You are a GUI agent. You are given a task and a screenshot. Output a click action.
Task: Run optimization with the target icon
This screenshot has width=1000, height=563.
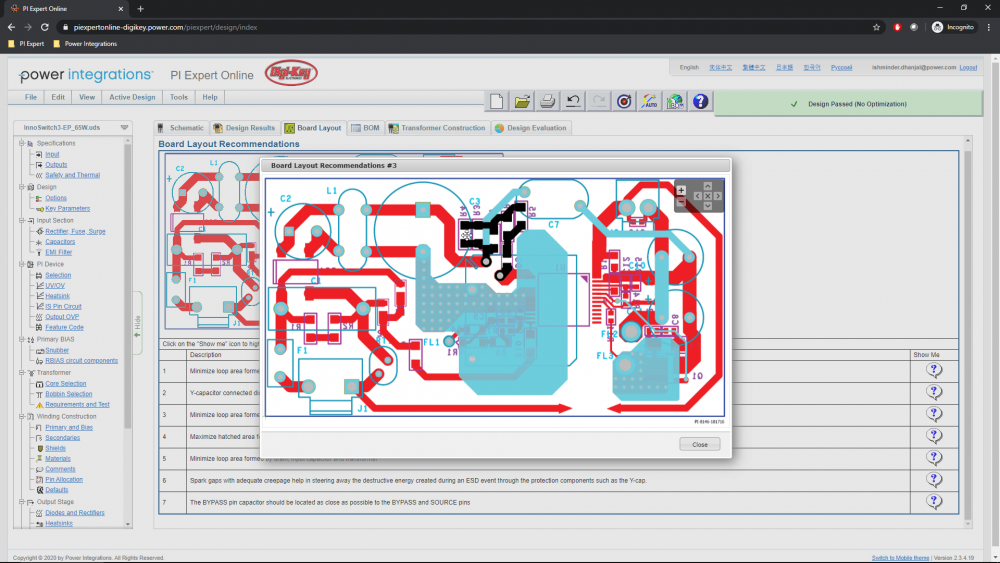[x=624, y=101]
